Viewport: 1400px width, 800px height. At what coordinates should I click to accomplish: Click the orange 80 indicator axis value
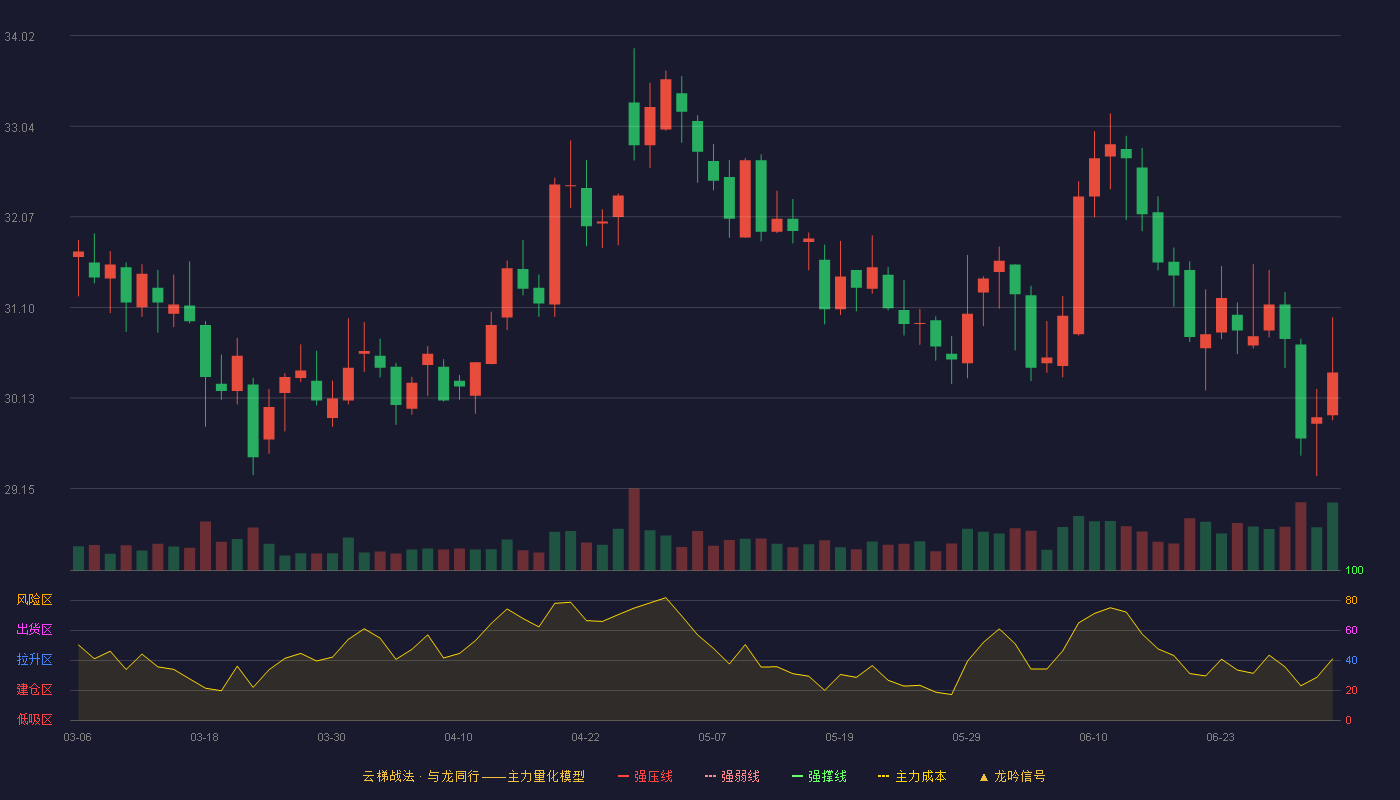[1351, 601]
